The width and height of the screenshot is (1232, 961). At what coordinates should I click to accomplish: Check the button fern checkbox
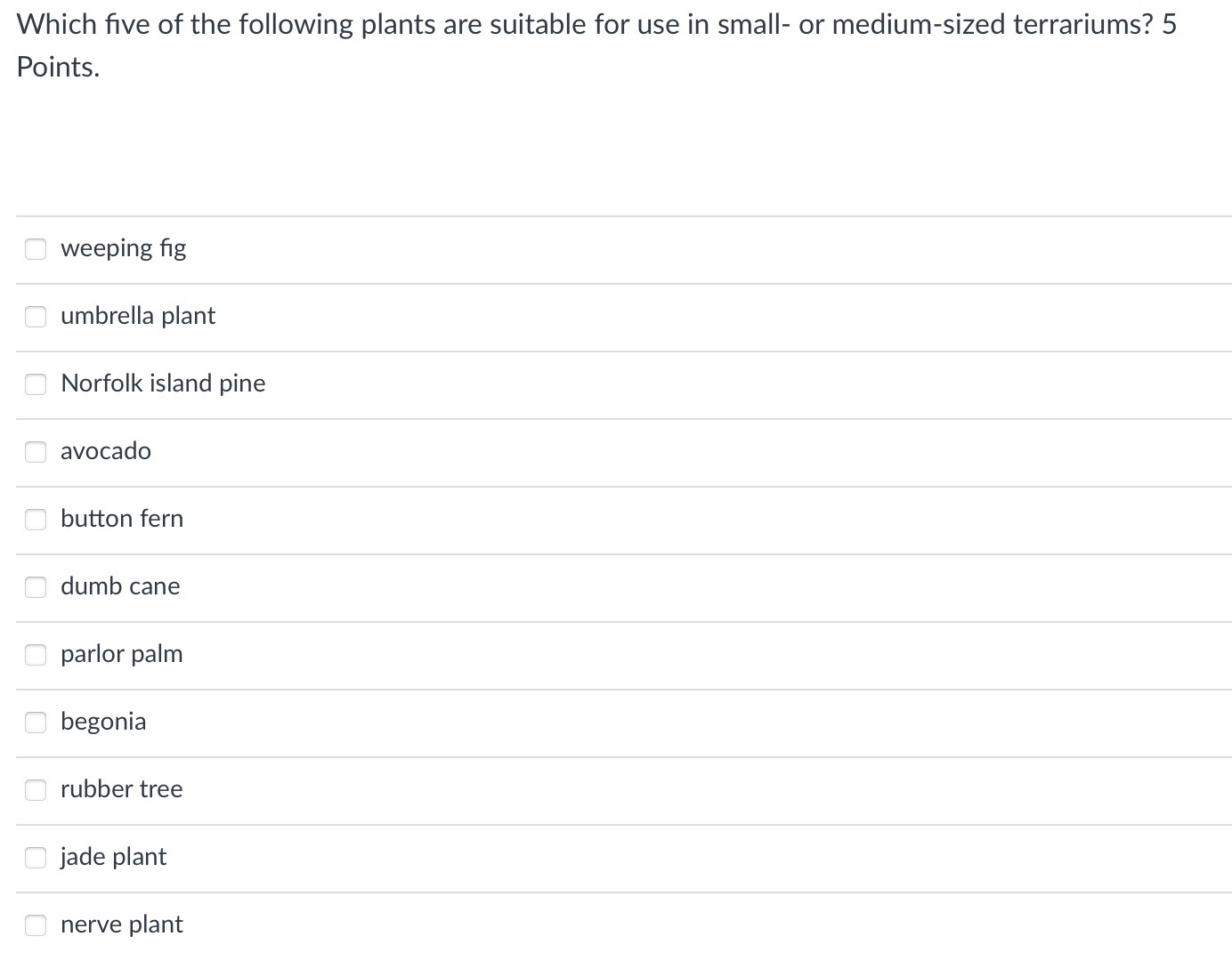36,519
